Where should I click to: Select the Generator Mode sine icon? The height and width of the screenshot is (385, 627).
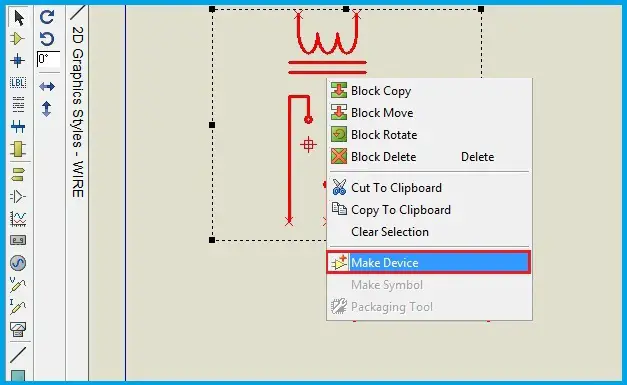(x=18, y=263)
